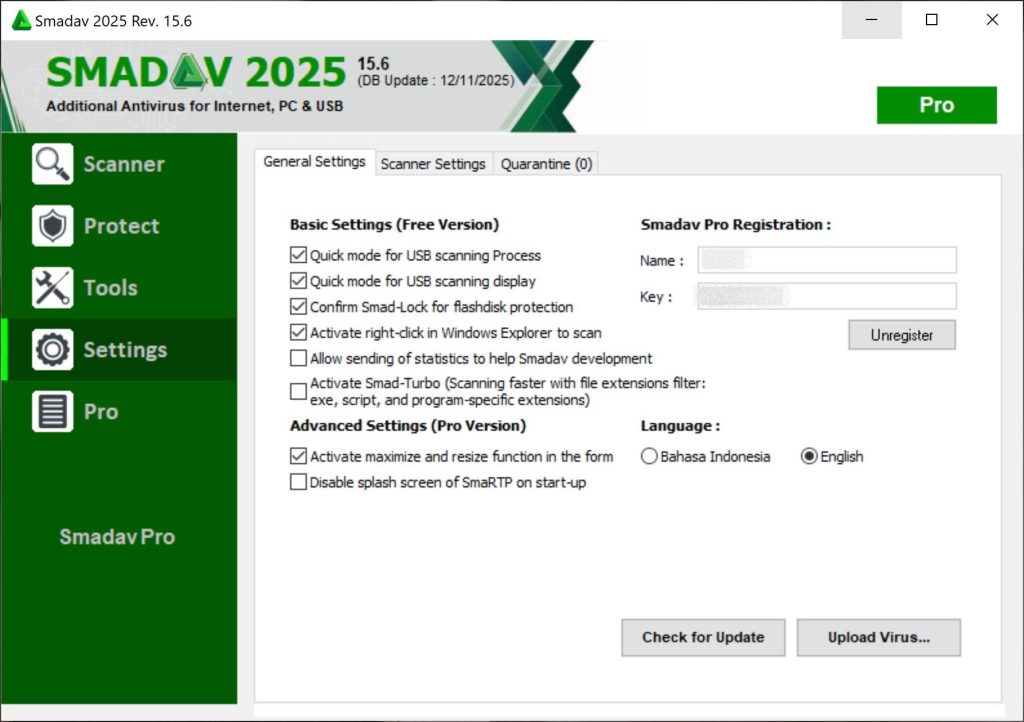Toggle Confirm Smad-Lock for flashdisk protection
The image size is (1024, 722).
coord(298,307)
